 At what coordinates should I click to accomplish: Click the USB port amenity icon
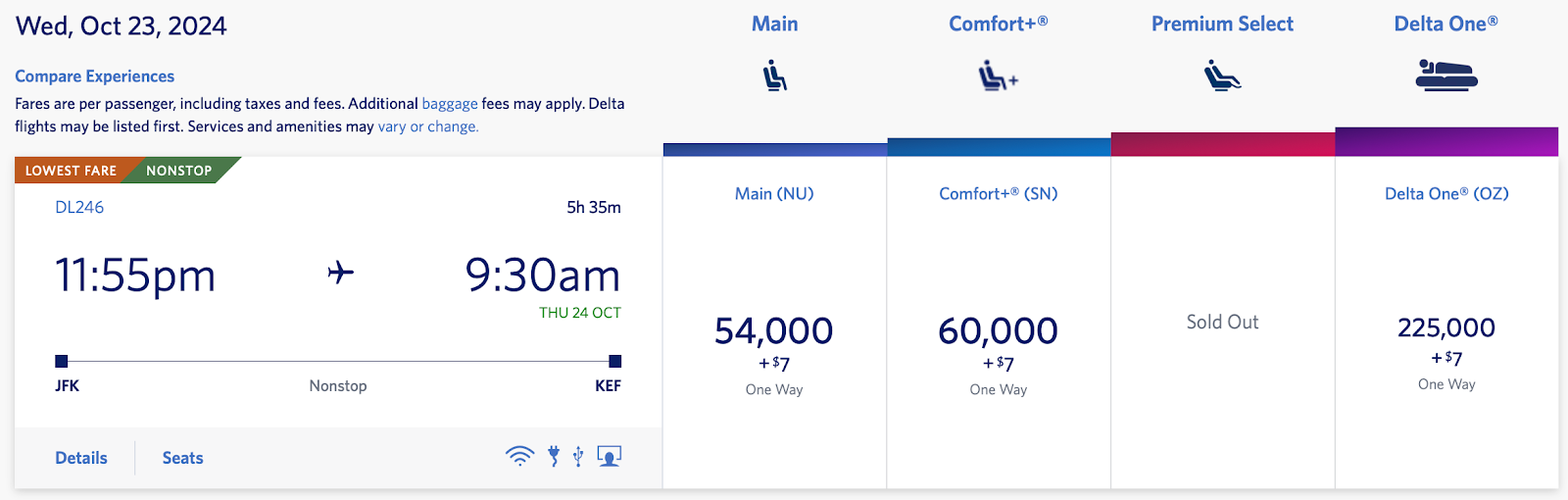(578, 456)
